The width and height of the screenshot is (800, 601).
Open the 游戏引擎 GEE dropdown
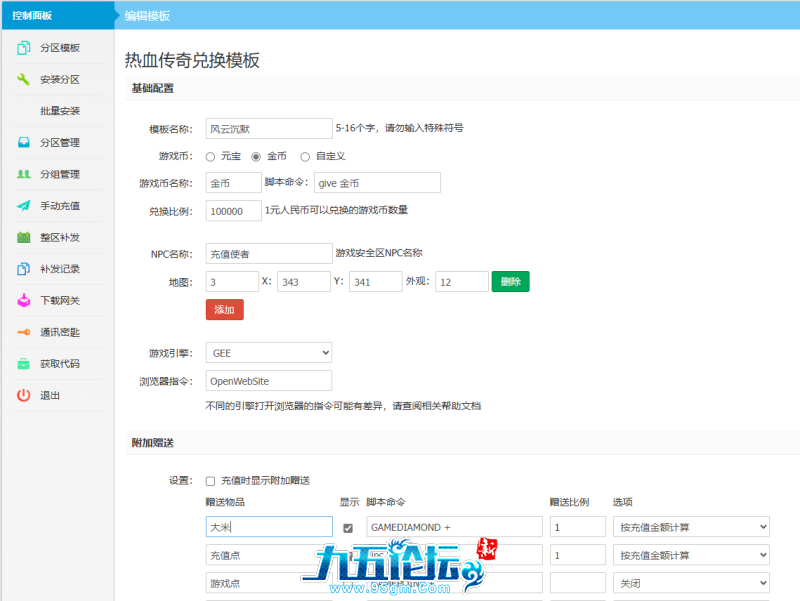coord(268,353)
